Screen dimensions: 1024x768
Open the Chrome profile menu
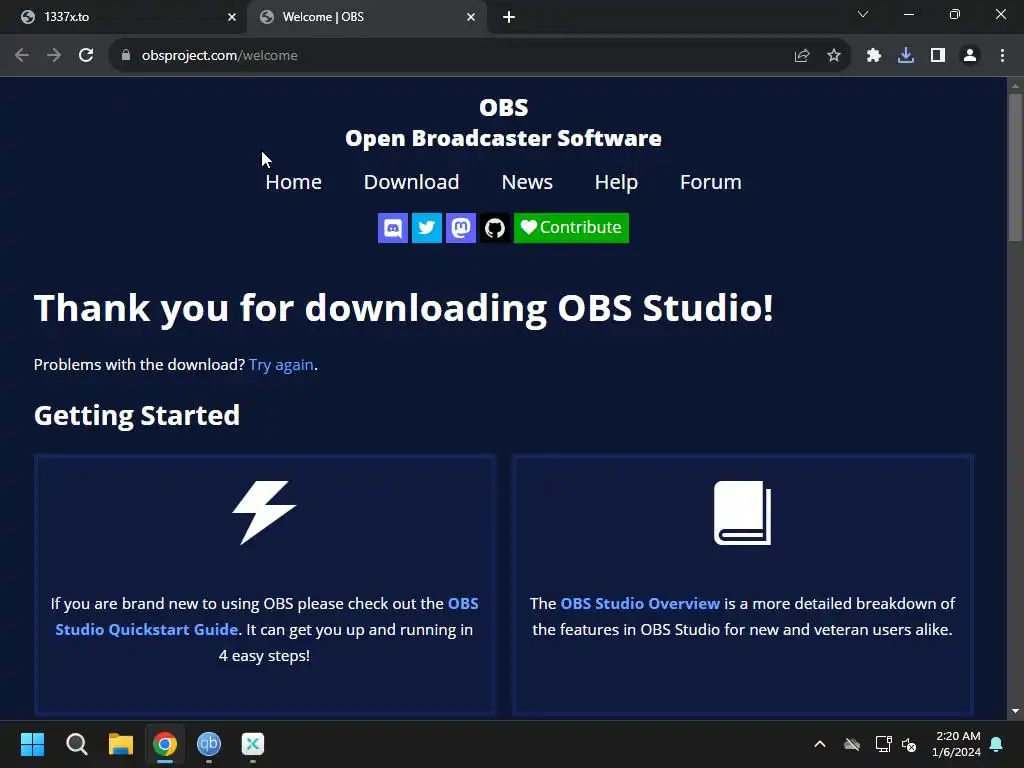(x=970, y=56)
